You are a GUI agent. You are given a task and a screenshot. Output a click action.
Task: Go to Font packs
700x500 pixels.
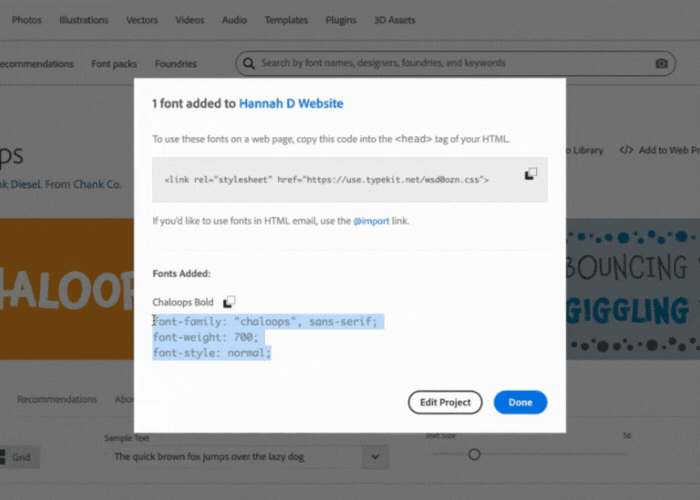(x=114, y=64)
